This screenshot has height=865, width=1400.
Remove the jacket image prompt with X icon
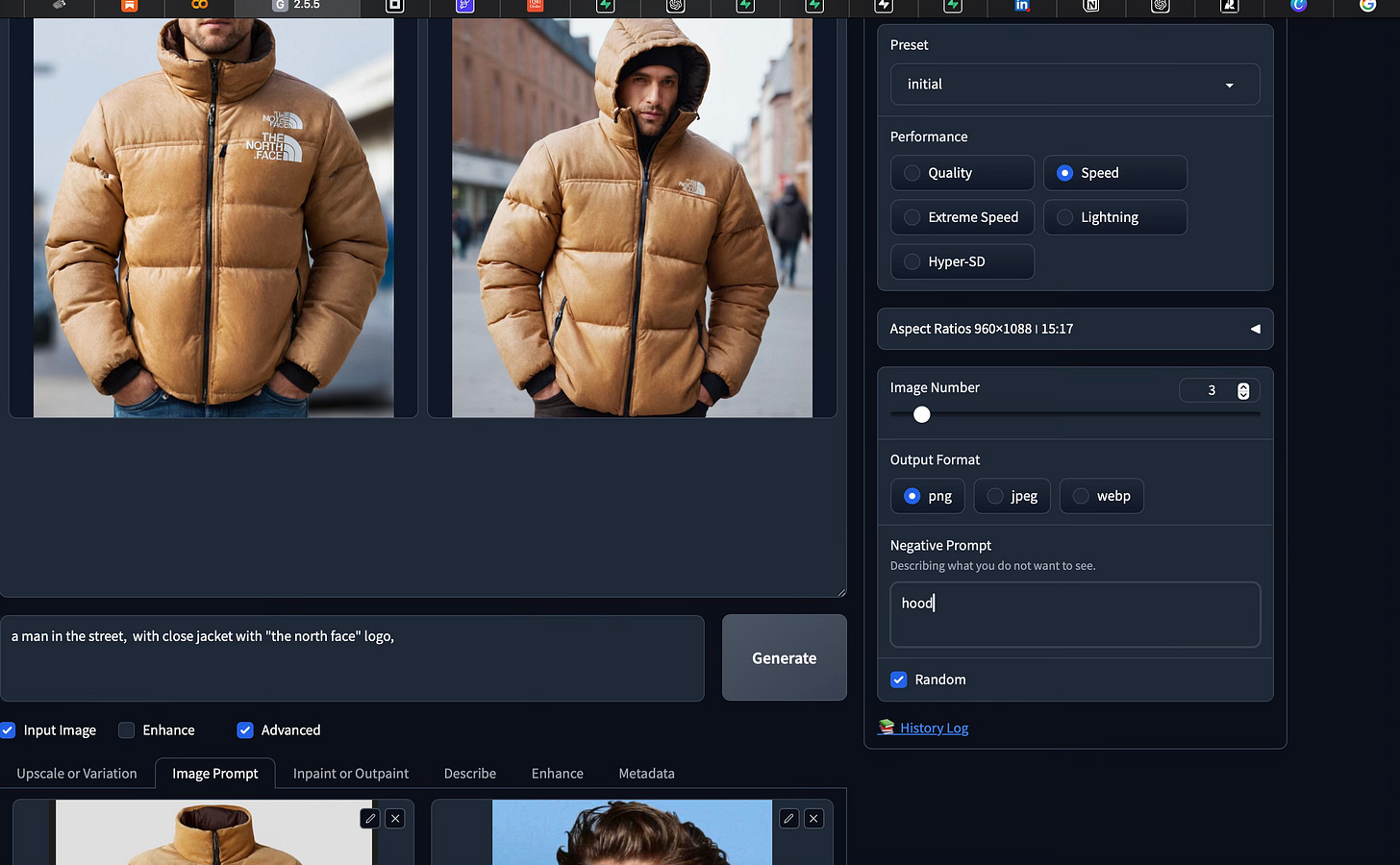395,819
